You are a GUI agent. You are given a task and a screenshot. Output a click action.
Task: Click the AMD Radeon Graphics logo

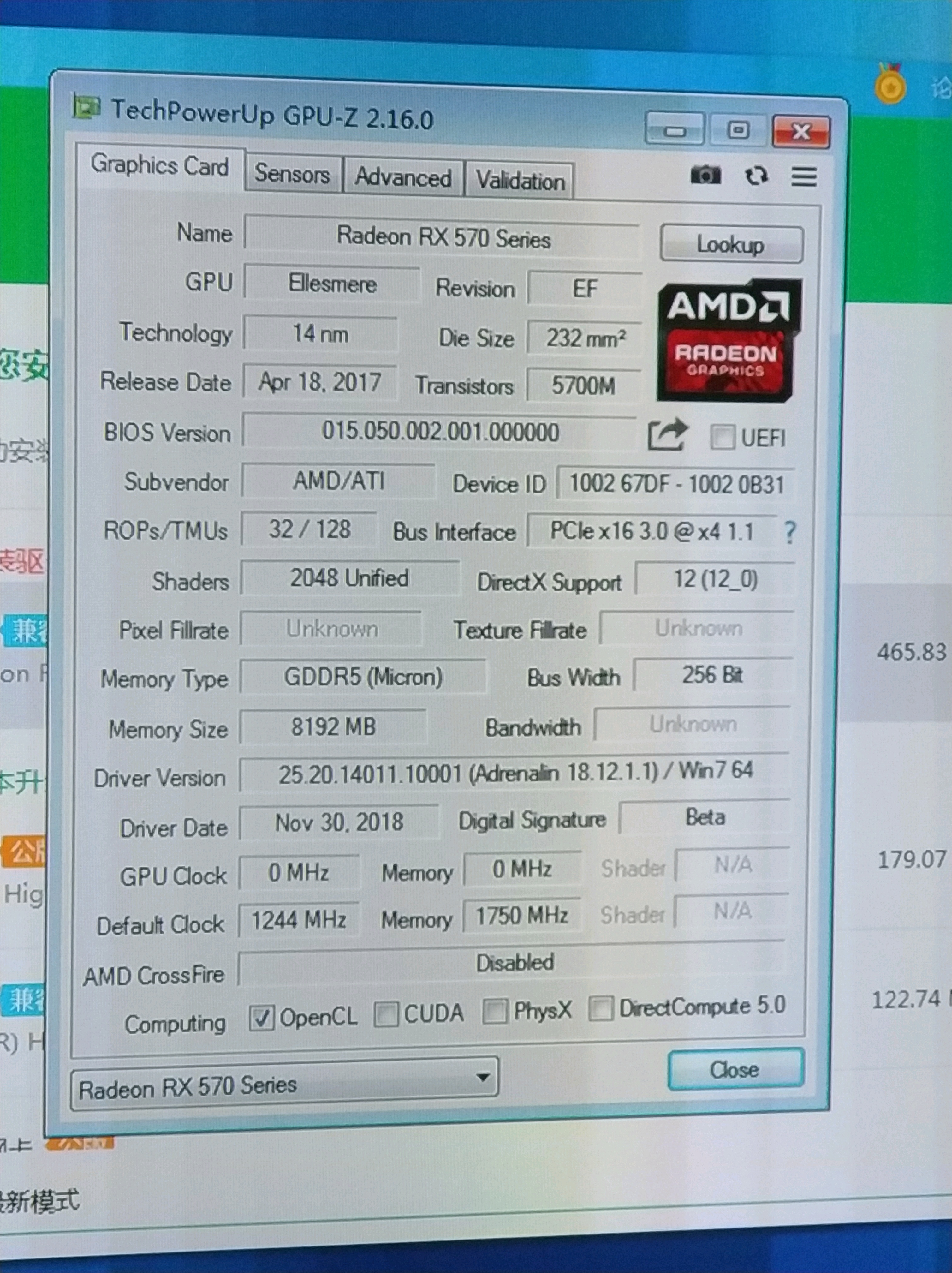point(729,341)
